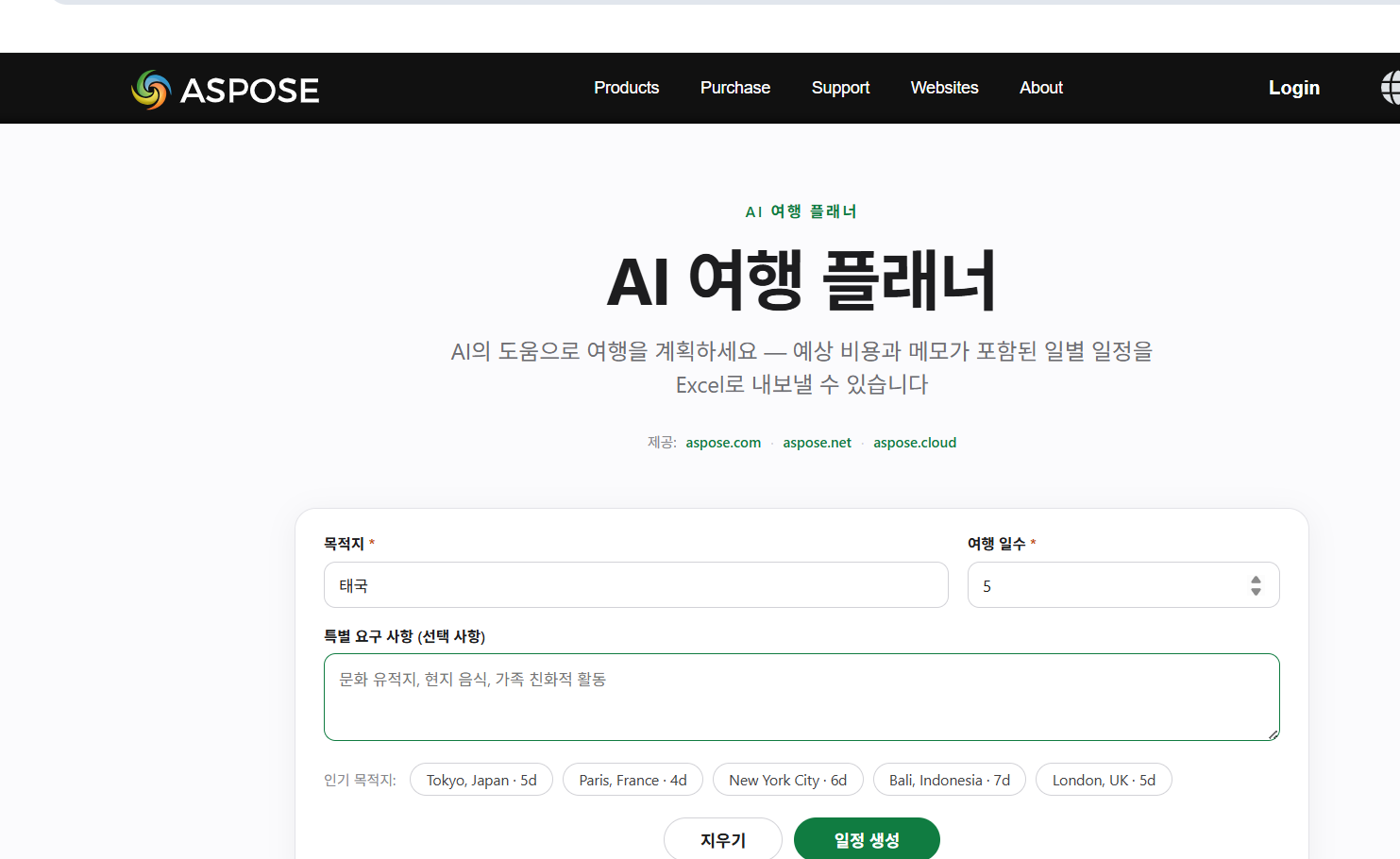The width and height of the screenshot is (1400, 859).
Task: Click the 여행 일수 number field
Action: [1123, 585]
